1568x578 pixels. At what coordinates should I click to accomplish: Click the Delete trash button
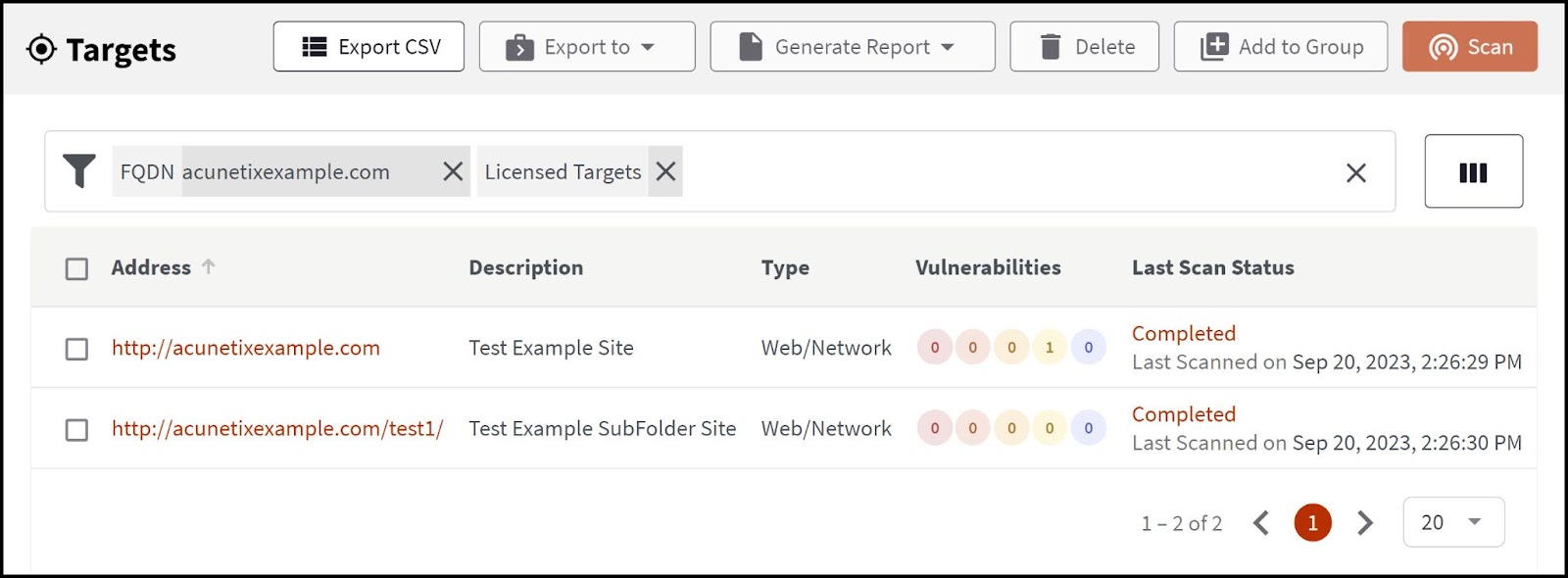pyautogui.click(x=1084, y=47)
